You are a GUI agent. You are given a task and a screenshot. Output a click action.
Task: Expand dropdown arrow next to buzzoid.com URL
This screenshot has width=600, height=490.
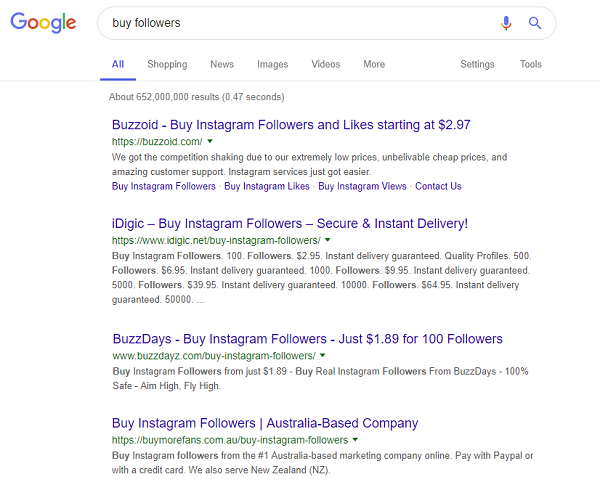point(210,141)
